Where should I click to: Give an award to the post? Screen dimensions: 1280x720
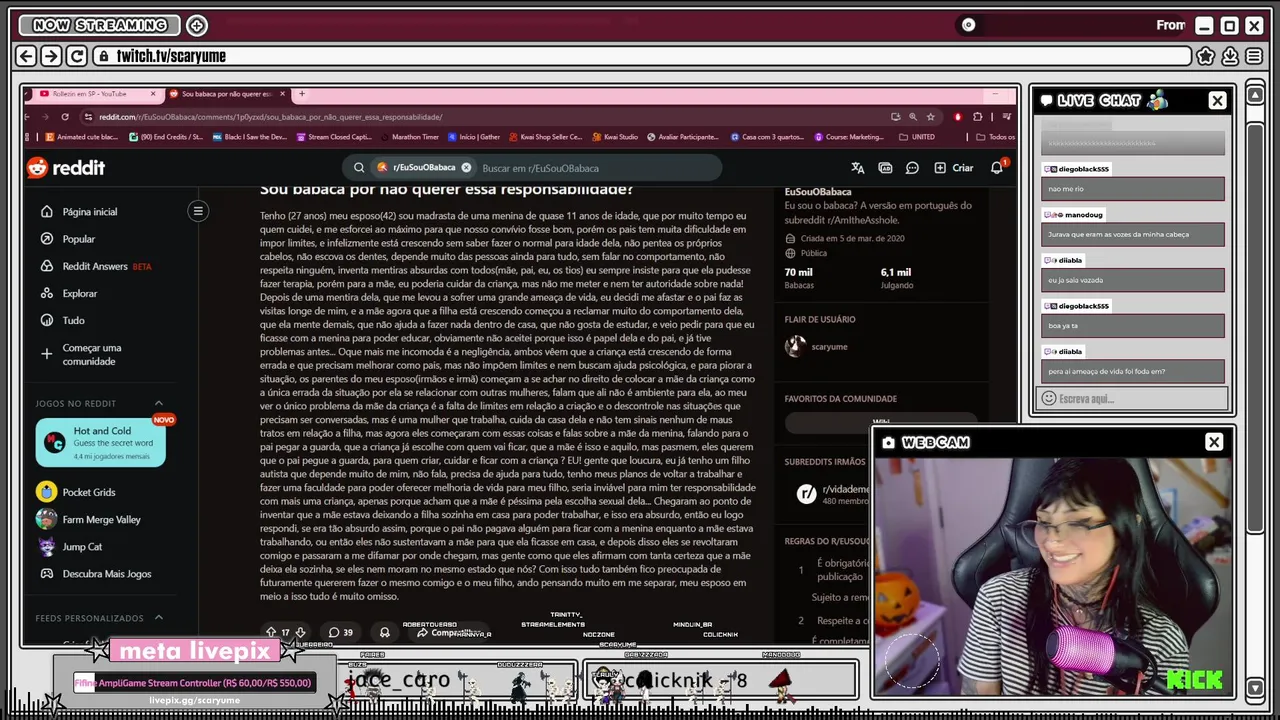pos(384,632)
